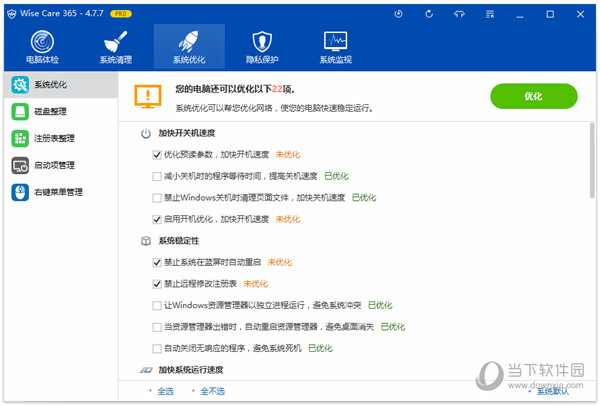Click the 系统默认 link
600x405 pixels.
552,391
